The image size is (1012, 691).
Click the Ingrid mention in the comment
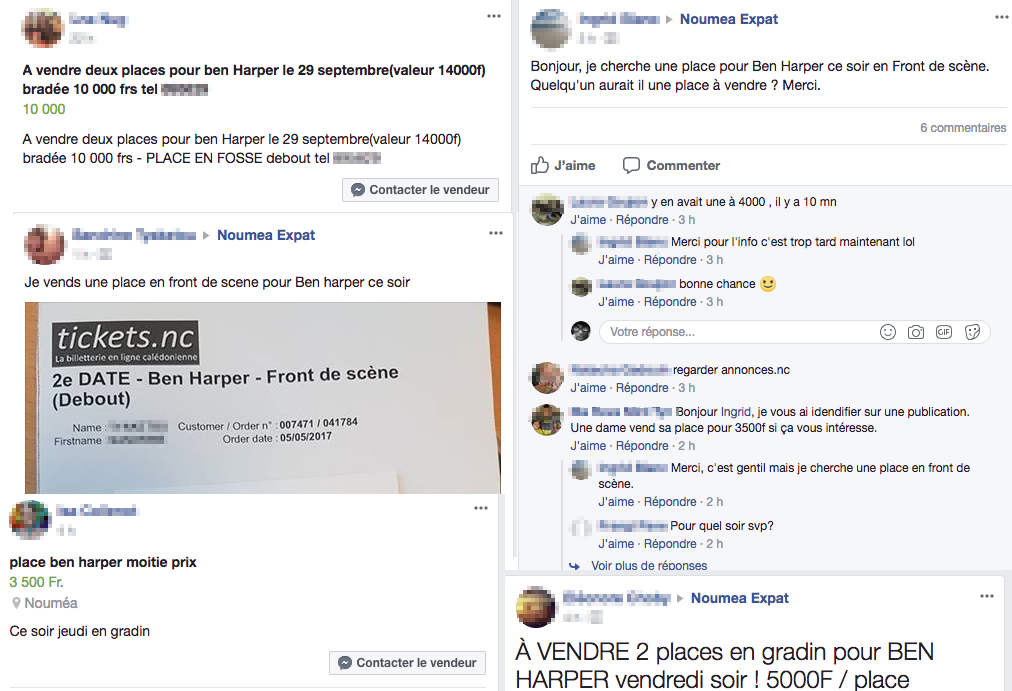[x=736, y=412]
